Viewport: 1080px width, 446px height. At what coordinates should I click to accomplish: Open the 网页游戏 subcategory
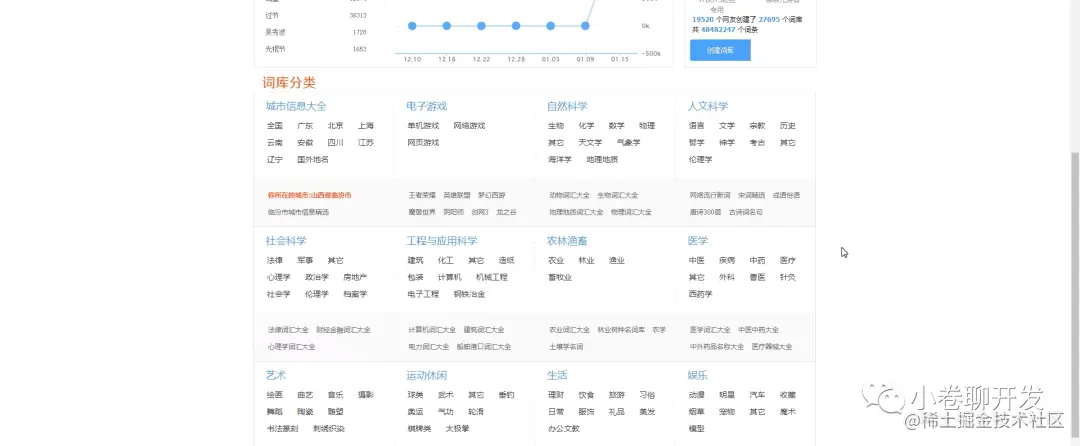click(423, 142)
